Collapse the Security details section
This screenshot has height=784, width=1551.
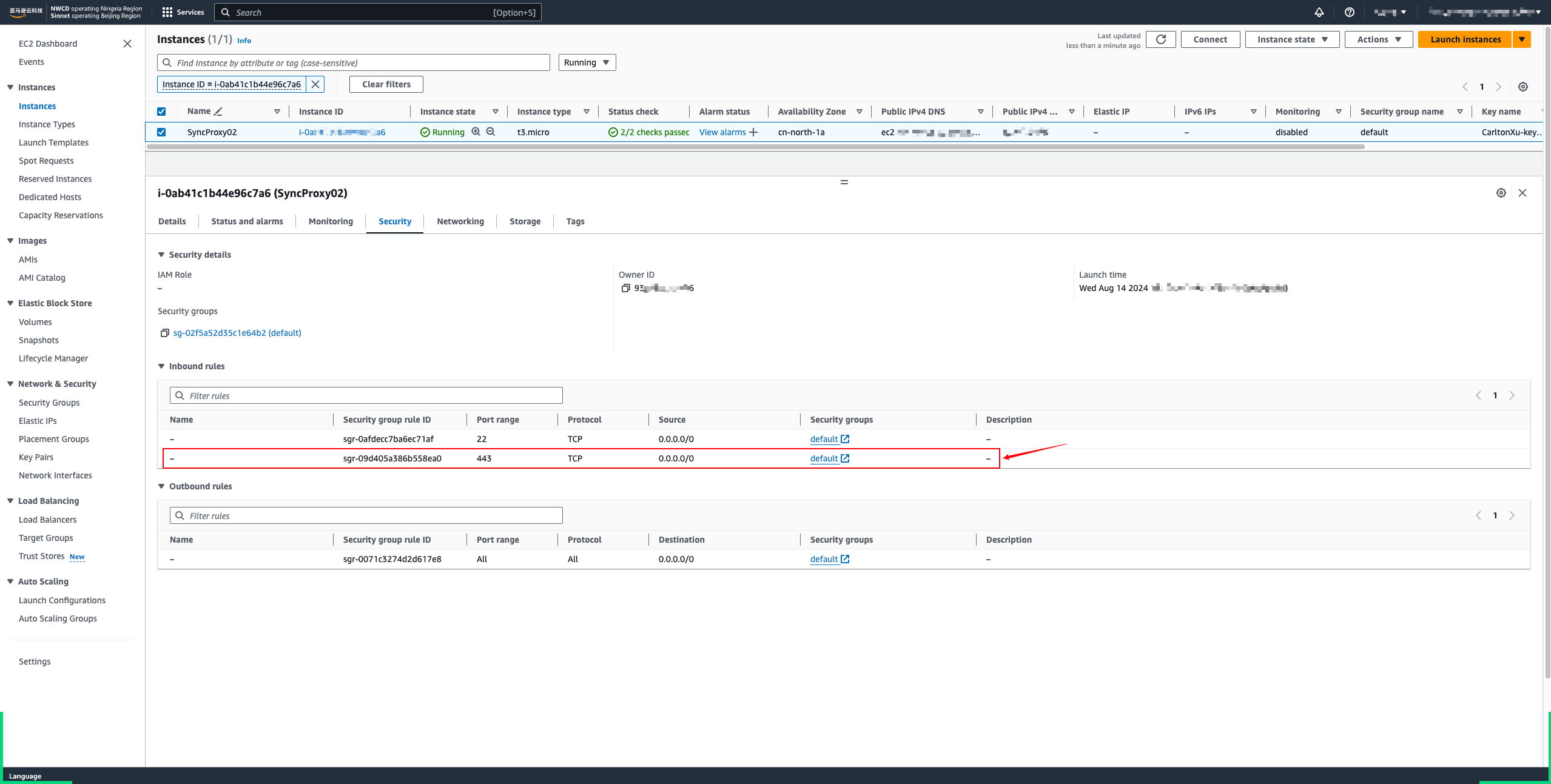(161, 255)
